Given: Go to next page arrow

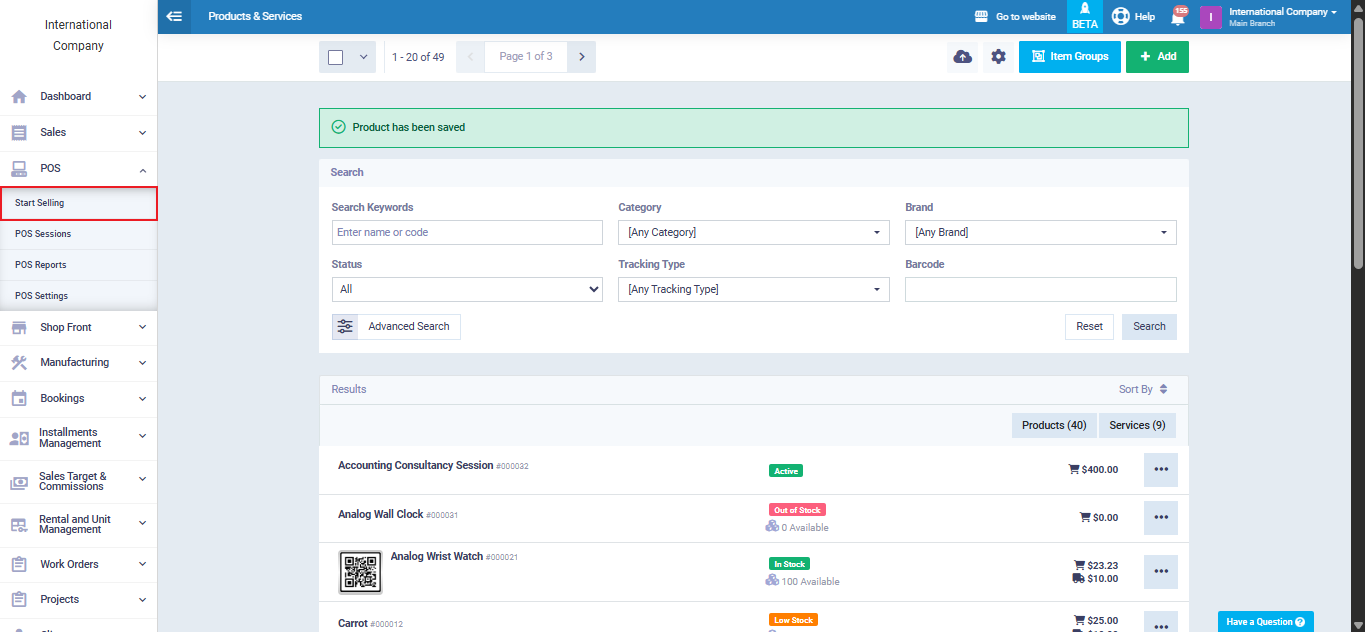Looking at the screenshot, I should click(581, 57).
